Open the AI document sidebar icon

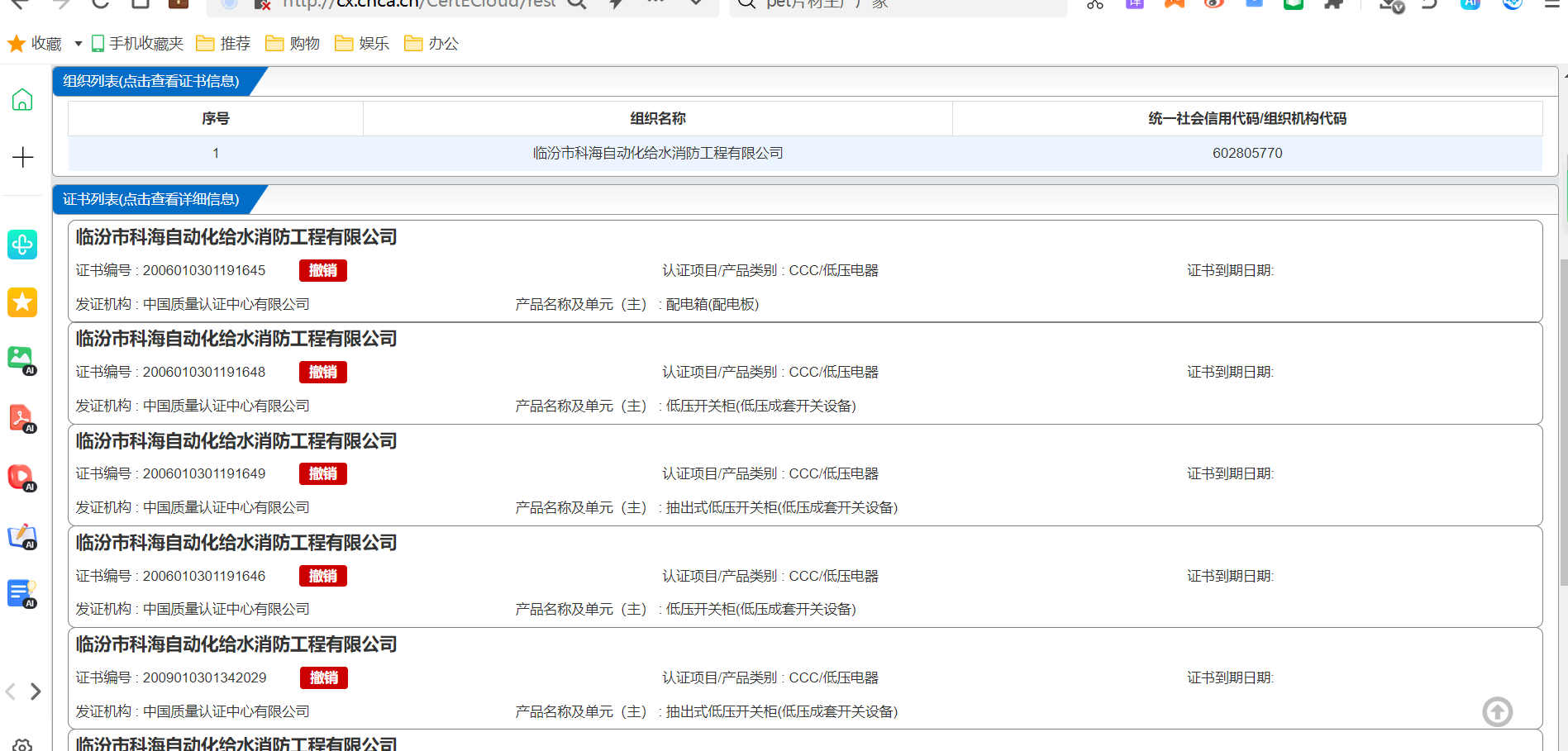point(22,594)
